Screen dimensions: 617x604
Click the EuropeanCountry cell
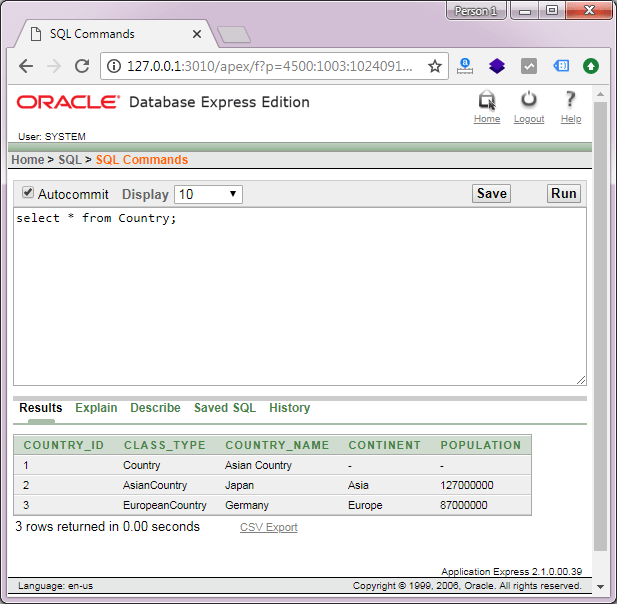[164, 505]
